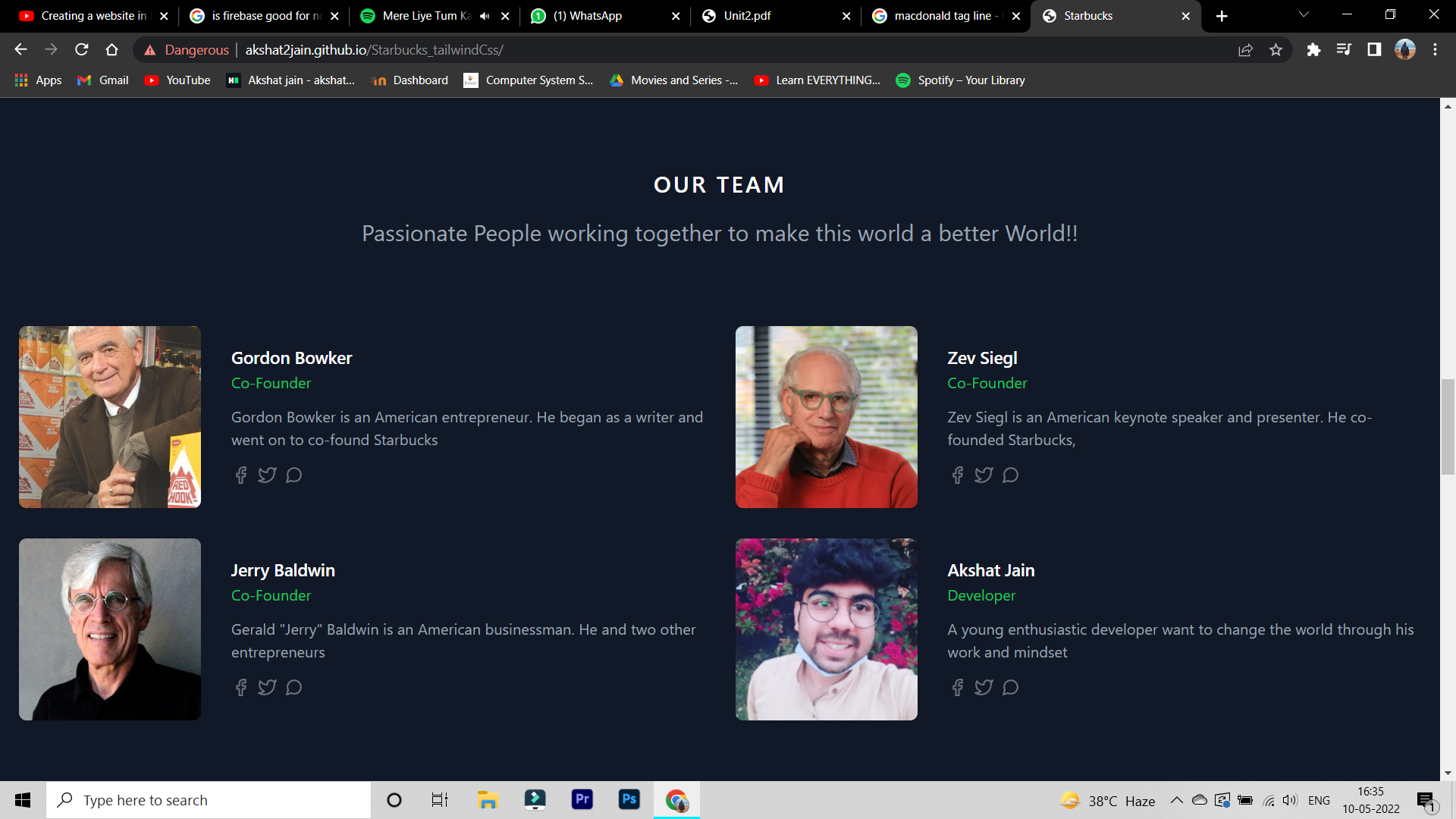Image resolution: width=1456 pixels, height=819 pixels.
Task: Open the Spotify – Your Library bookmark
Action: [960, 80]
